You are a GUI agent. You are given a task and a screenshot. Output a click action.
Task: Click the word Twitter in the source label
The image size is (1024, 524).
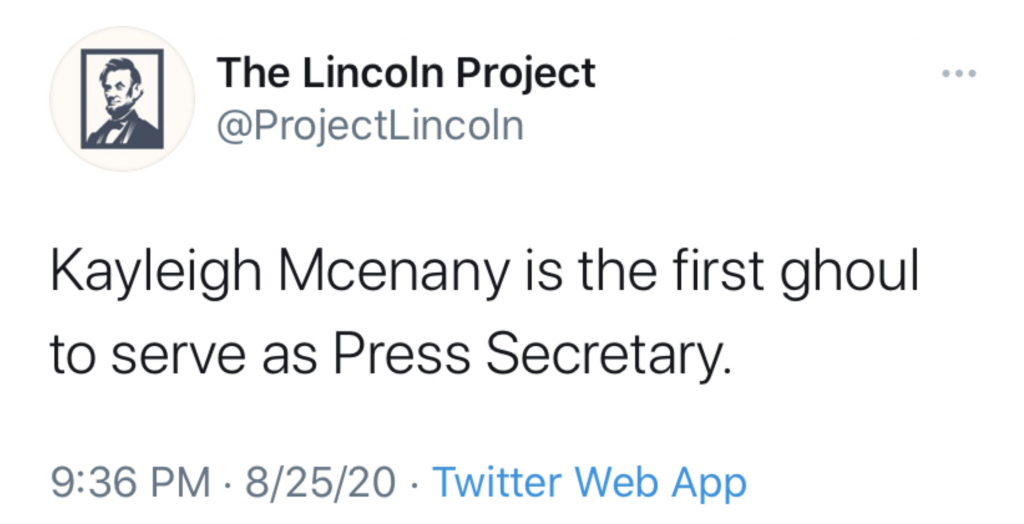pyautogui.click(x=497, y=482)
